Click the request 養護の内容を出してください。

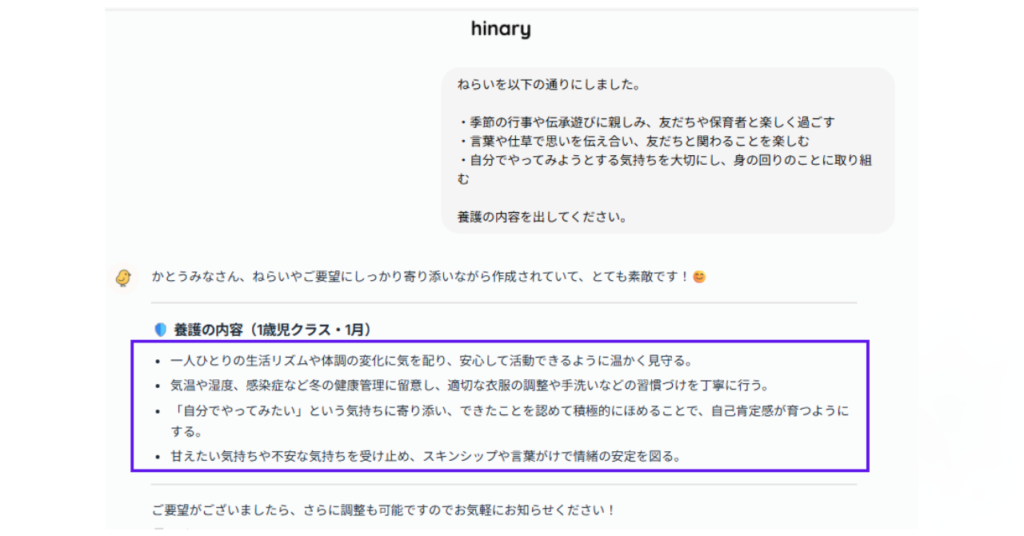tap(542, 217)
